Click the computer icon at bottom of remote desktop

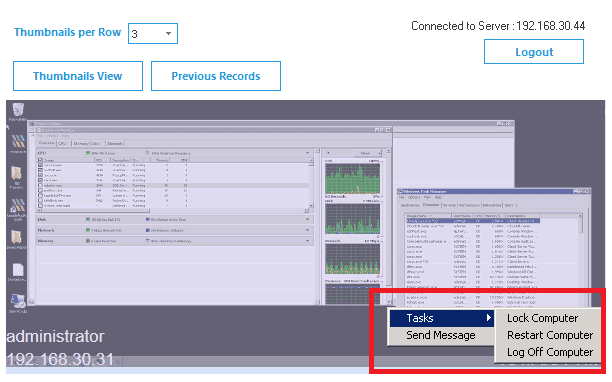coord(18,302)
